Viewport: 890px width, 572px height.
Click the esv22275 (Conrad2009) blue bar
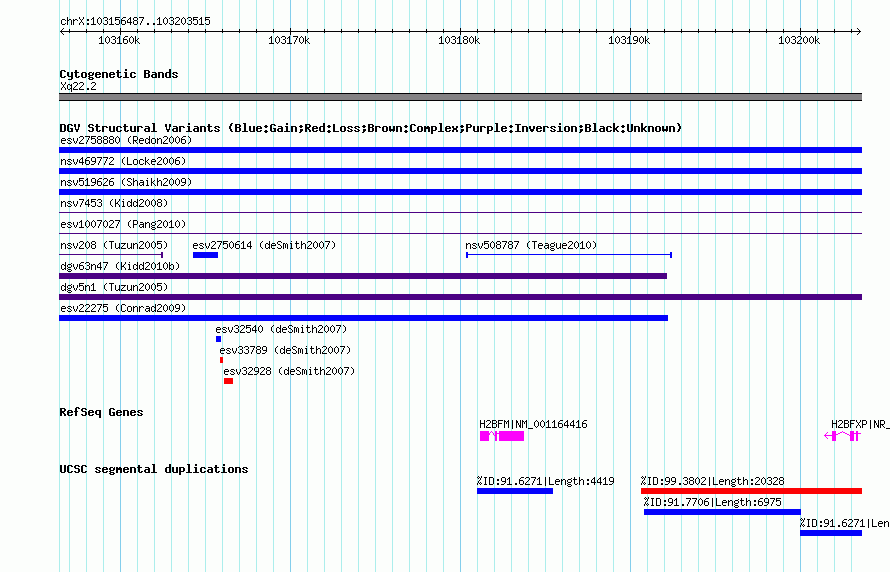[x=363, y=318]
